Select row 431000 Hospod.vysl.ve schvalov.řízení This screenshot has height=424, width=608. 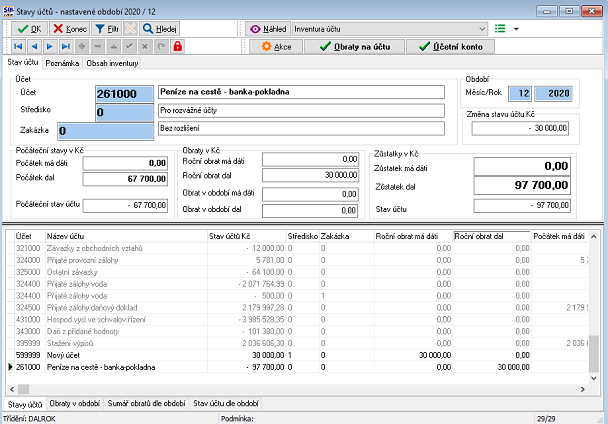coord(298,320)
